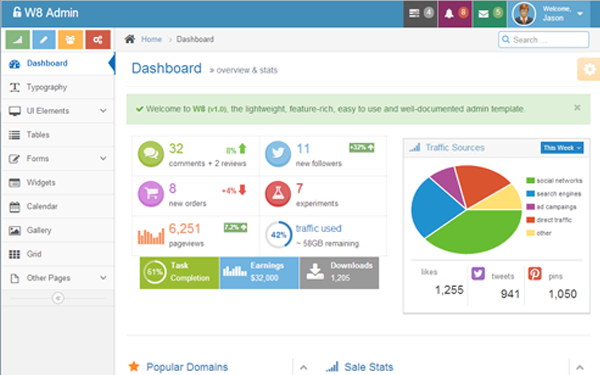Open the tasks list icon in header

click(x=420, y=14)
